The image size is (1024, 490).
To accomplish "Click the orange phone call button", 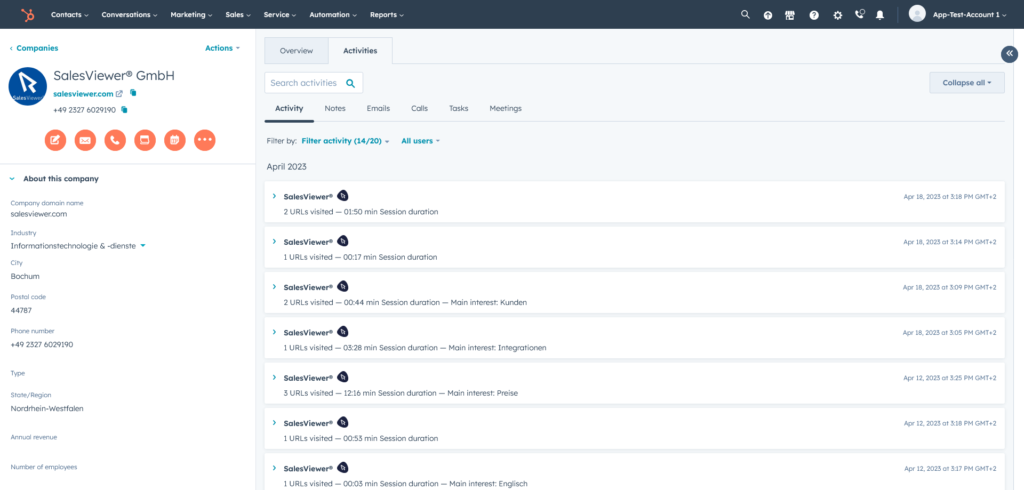I will click(115, 140).
